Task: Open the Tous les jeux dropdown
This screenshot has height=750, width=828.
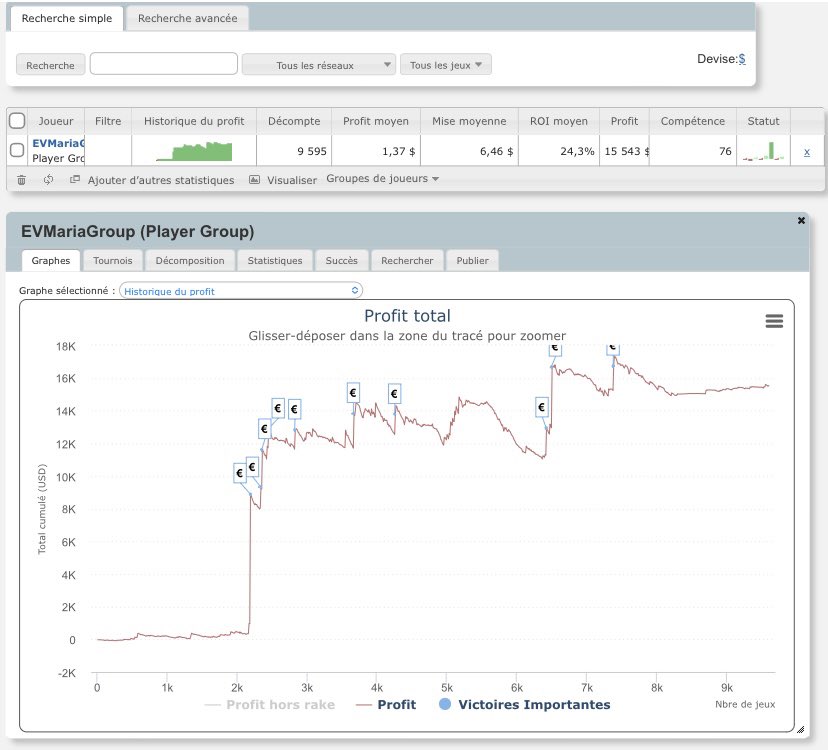Action: pos(446,64)
